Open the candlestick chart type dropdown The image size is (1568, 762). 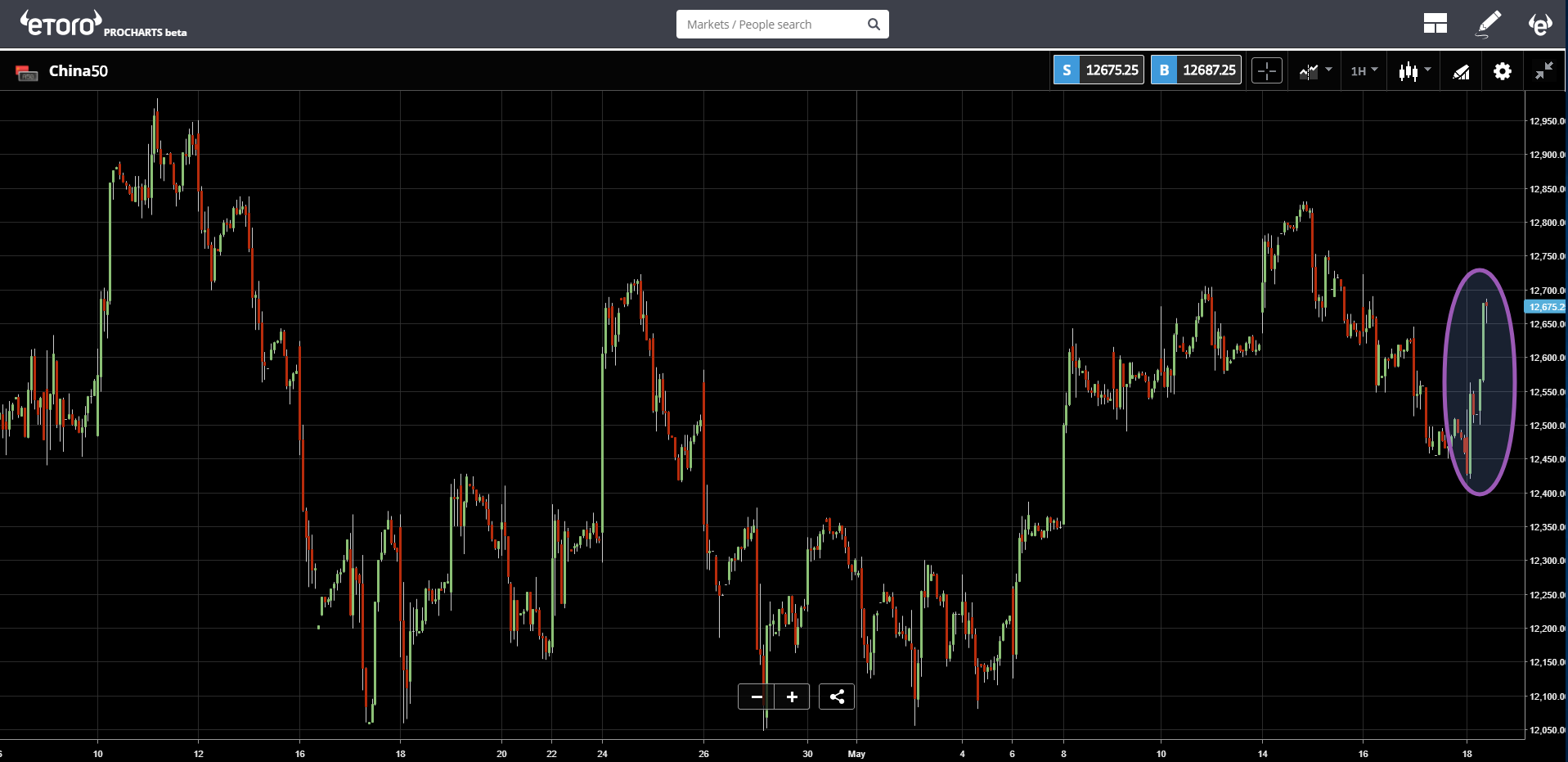click(1414, 71)
